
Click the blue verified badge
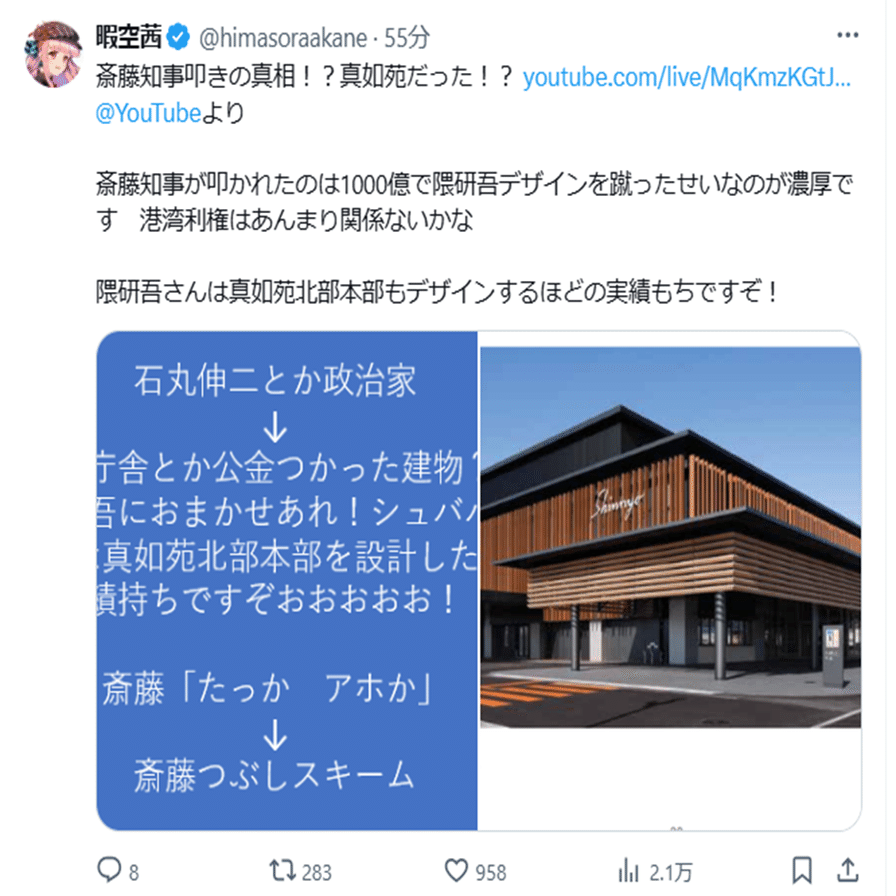coord(178,38)
